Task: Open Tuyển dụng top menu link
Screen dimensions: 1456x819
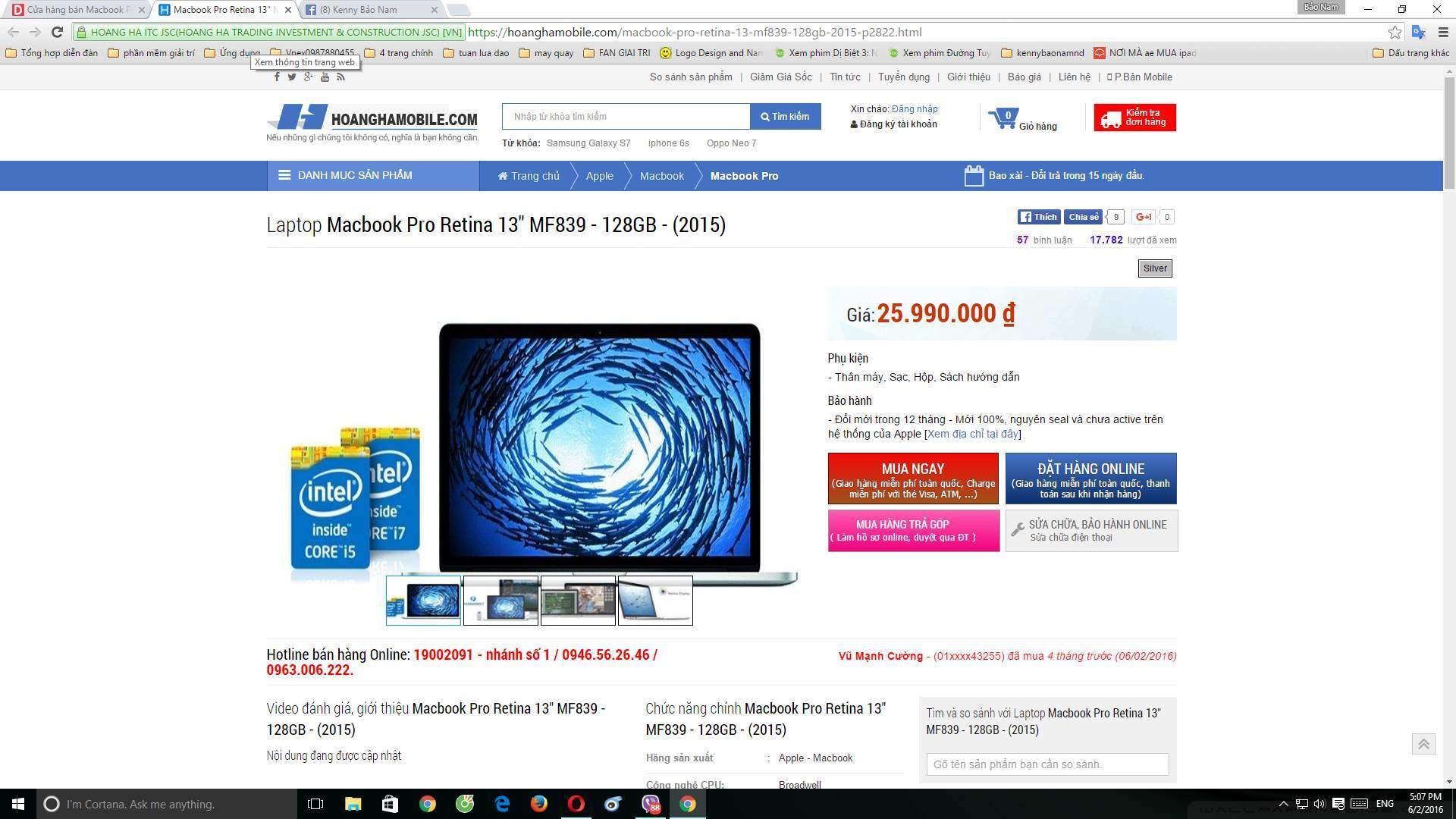Action: (903, 77)
